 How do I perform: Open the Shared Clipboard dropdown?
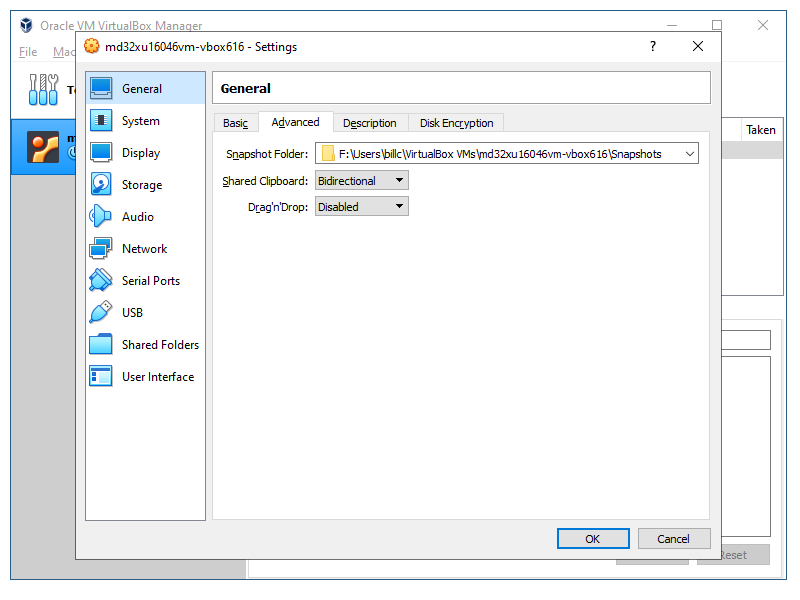[x=362, y=181]
